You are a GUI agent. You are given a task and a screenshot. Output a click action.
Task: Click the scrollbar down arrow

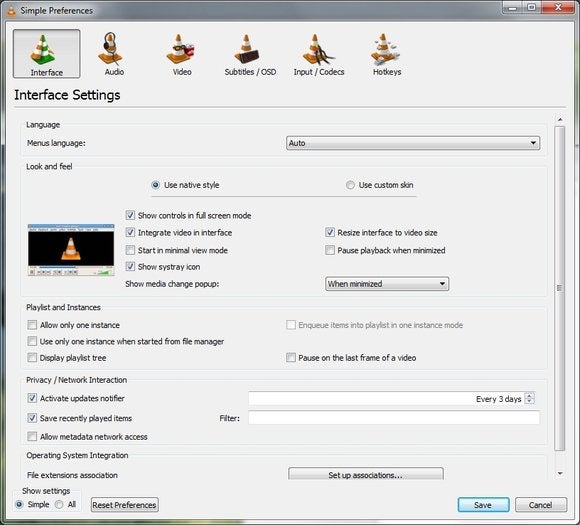560,473
